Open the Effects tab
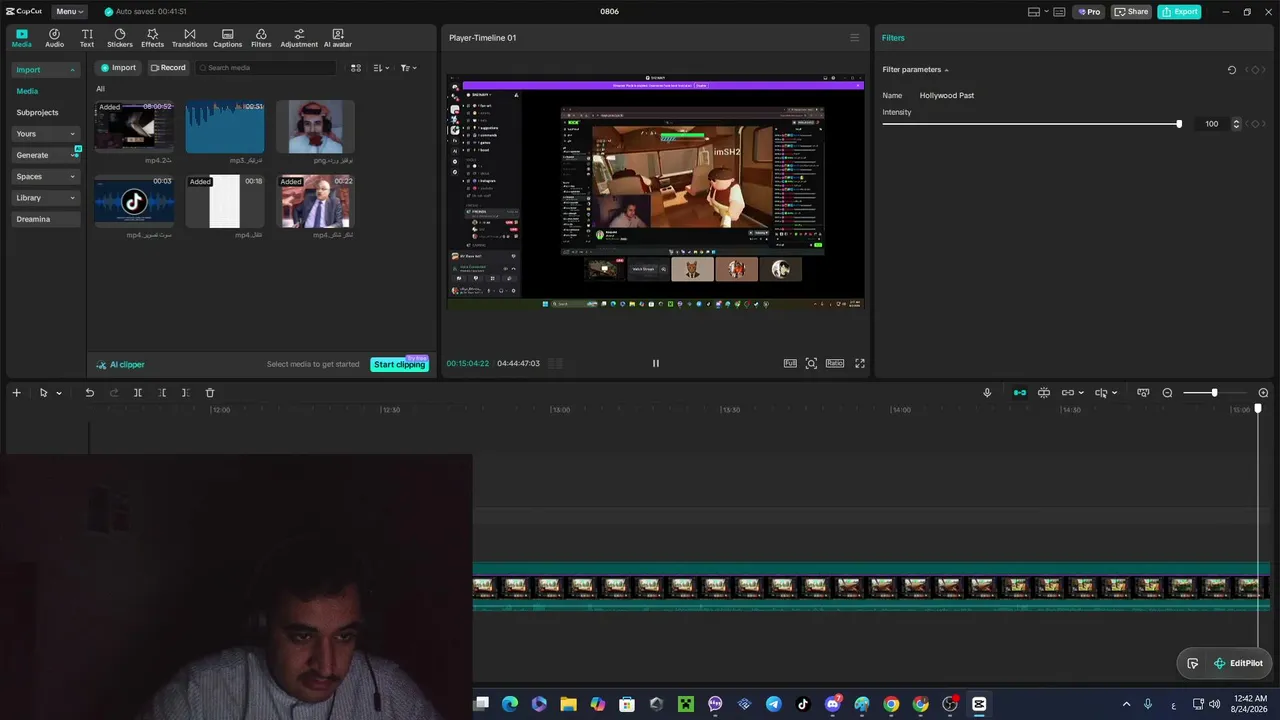1280x720 pixels. coord(152,38)
